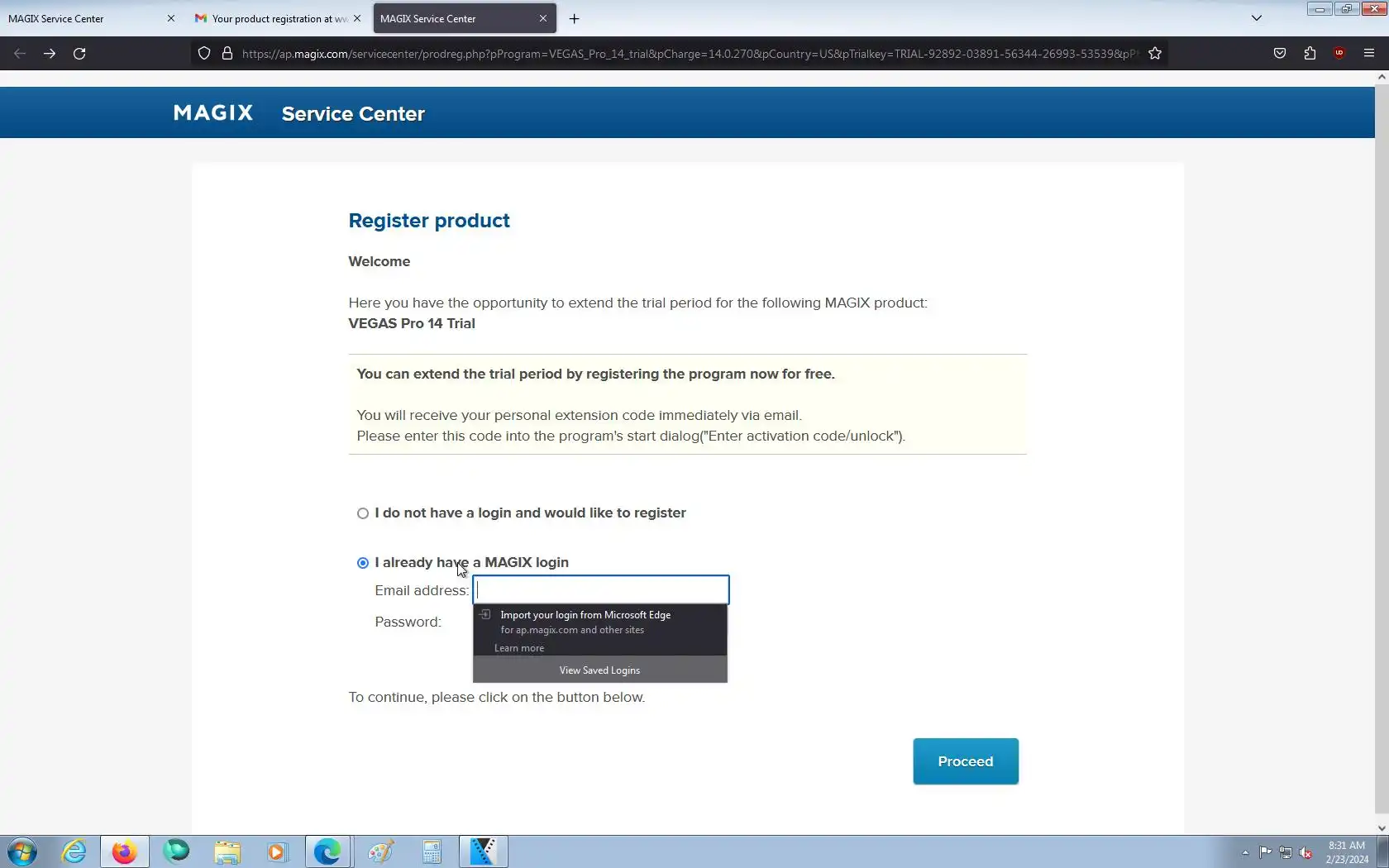Click the bold 'You can extend the trial period' notice
This screenshot has width=1389, height=868.
point(596,374)
